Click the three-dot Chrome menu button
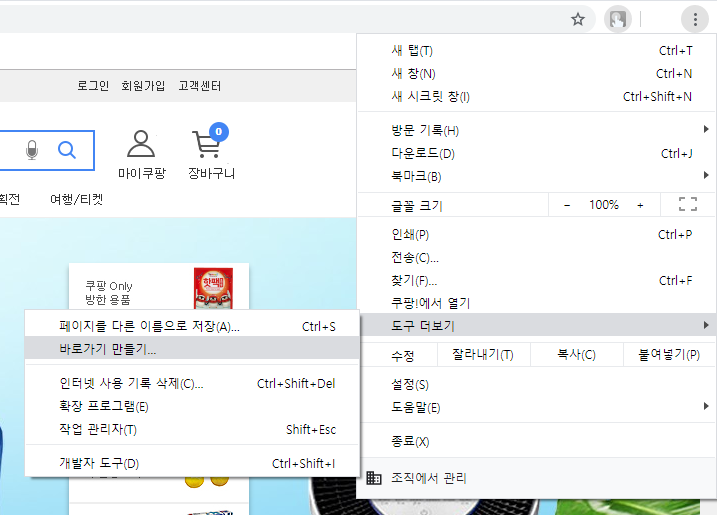The height and width of the screenshot is (515, 717). point(695,19)
